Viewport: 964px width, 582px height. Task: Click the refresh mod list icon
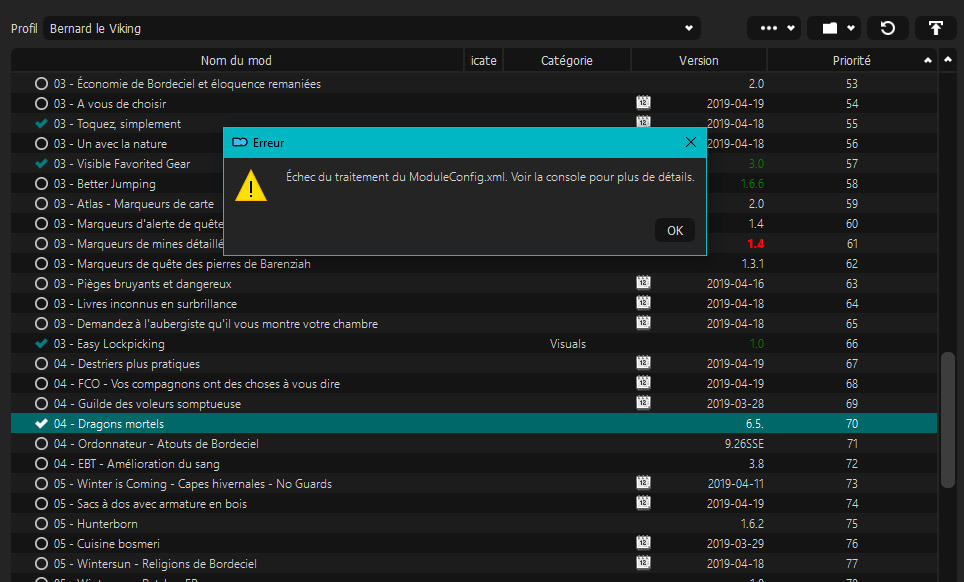click(x=887, y=28)
